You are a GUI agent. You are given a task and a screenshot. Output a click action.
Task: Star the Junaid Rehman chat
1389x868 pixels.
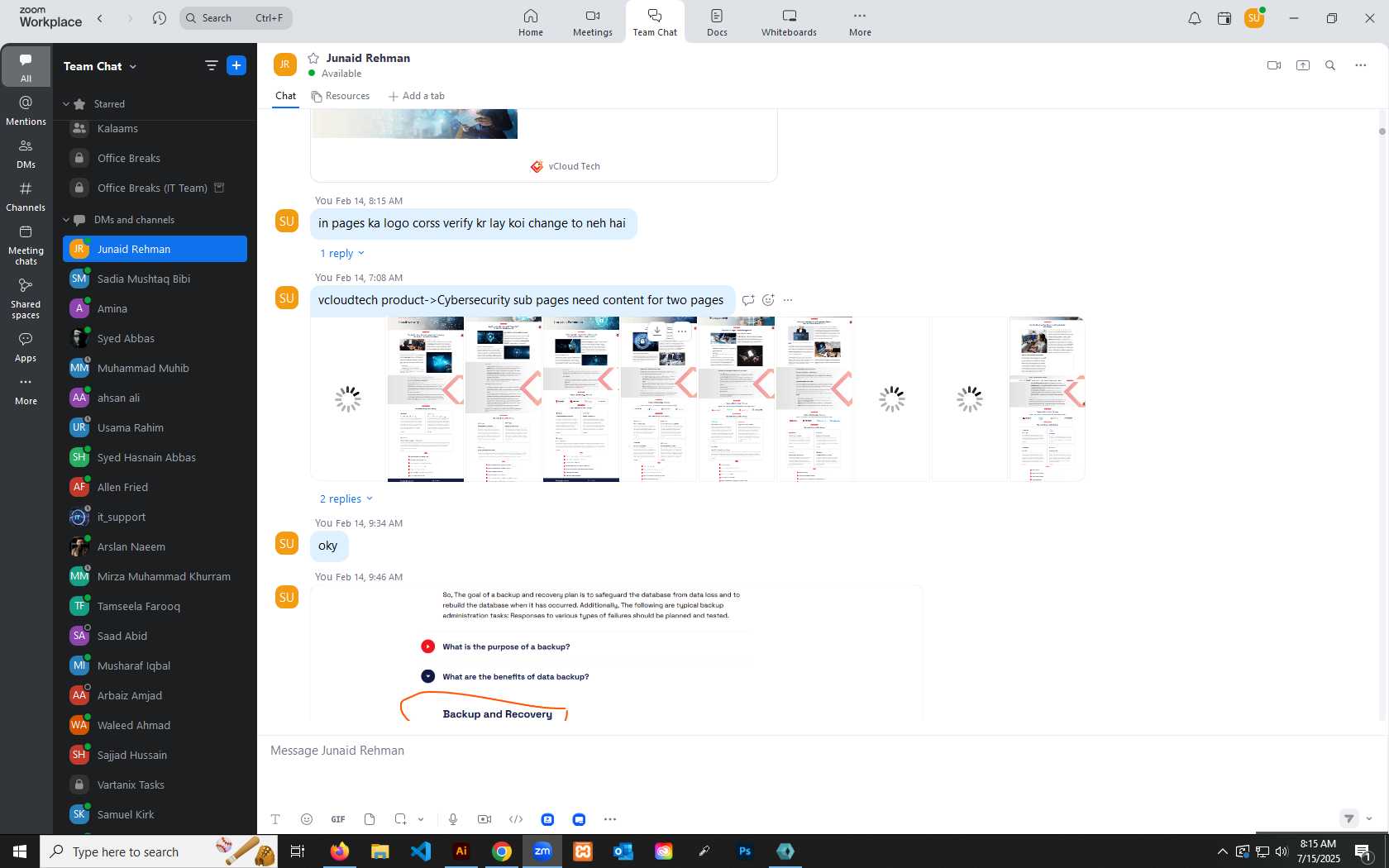(313, 58)
